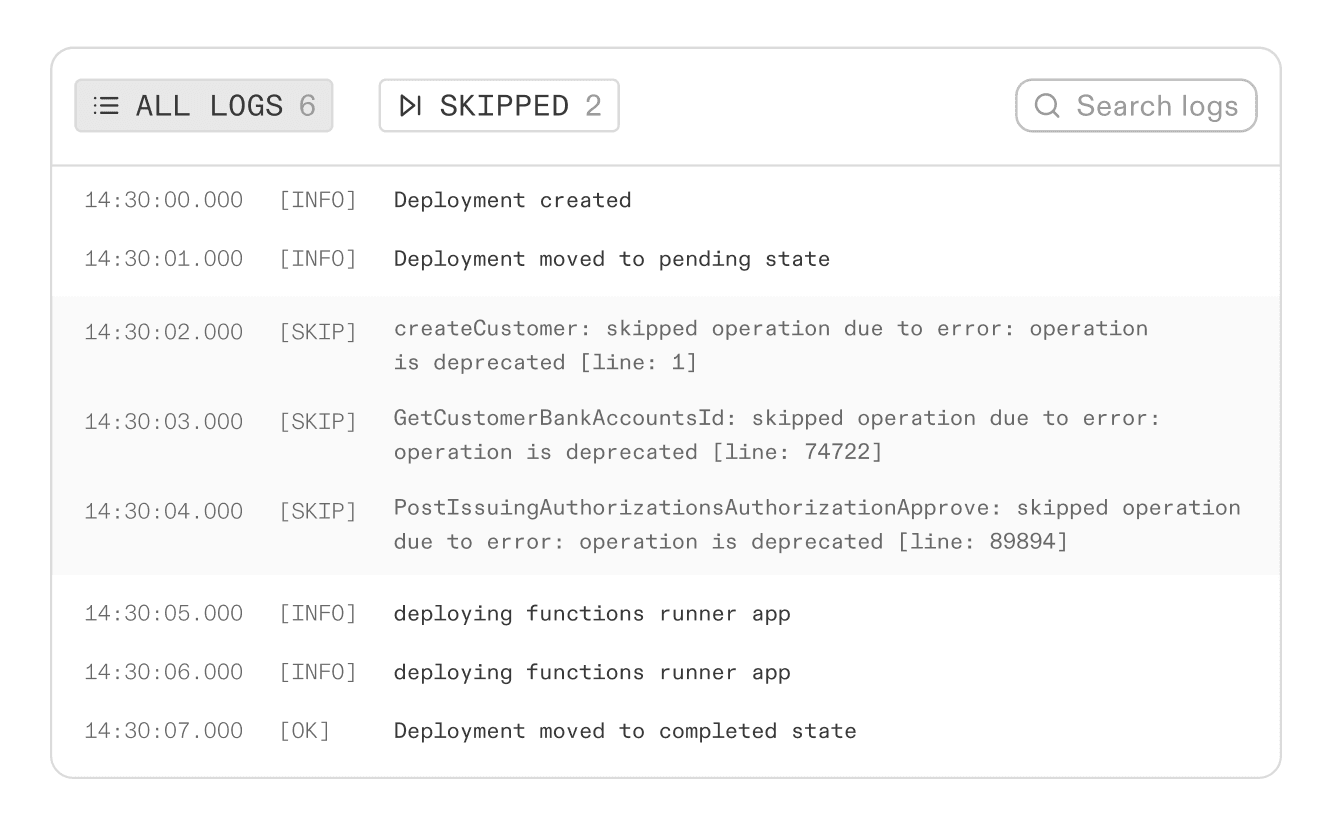
Task: Click the first deploying functions runner app entry
Action: pos(590,613)
